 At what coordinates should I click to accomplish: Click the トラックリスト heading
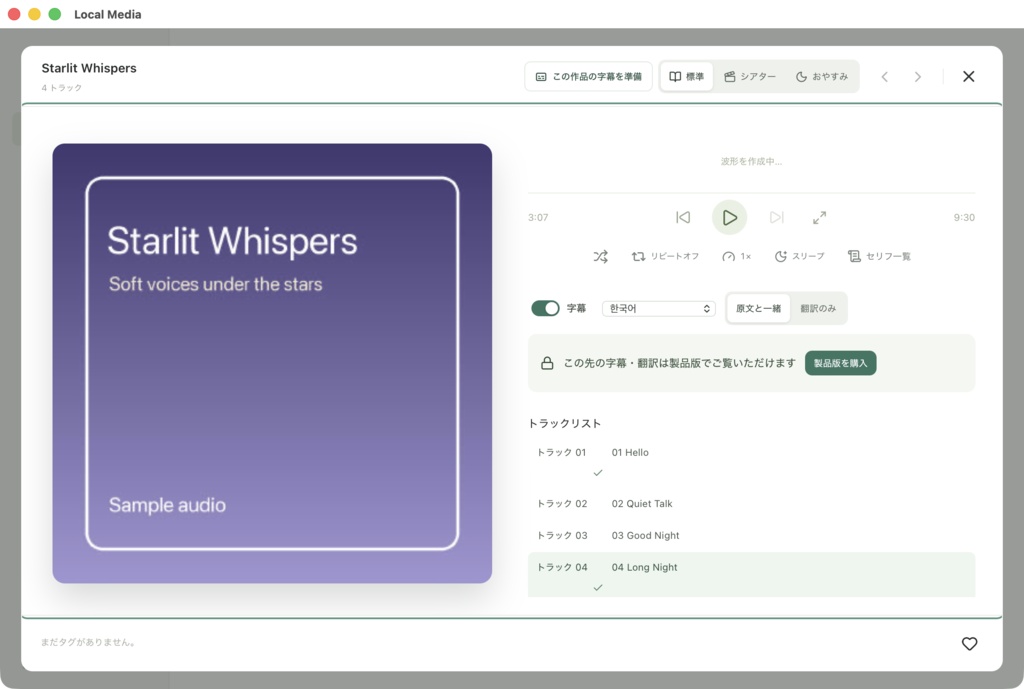[x=564, y=423]
